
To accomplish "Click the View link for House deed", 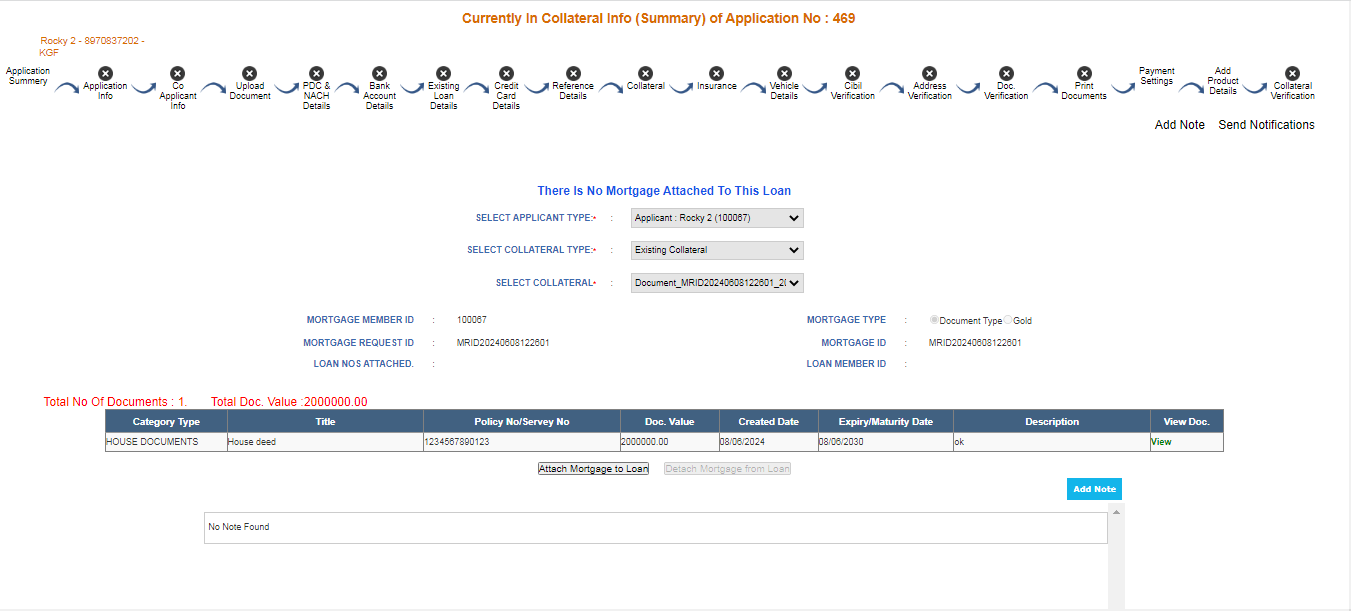I will click(x=1161, y=442).
